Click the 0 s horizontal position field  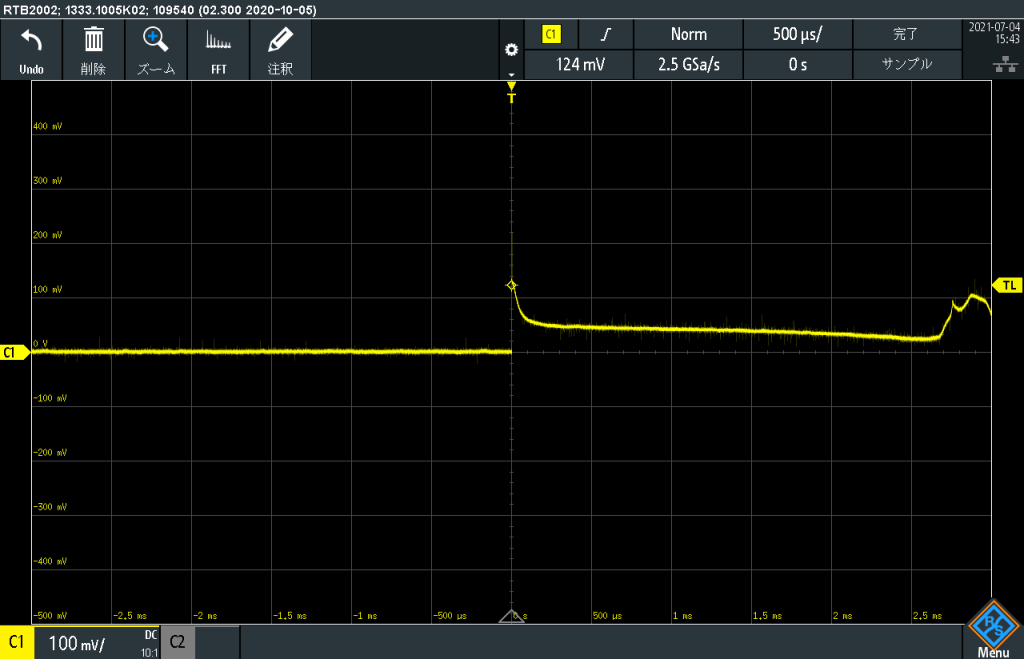coord(797,64)
